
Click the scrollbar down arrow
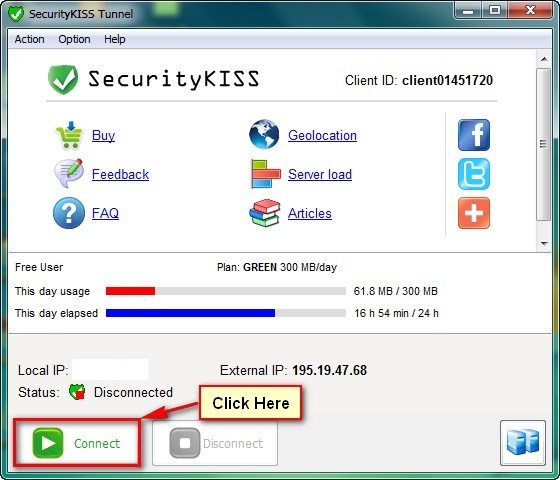point(544,244)
